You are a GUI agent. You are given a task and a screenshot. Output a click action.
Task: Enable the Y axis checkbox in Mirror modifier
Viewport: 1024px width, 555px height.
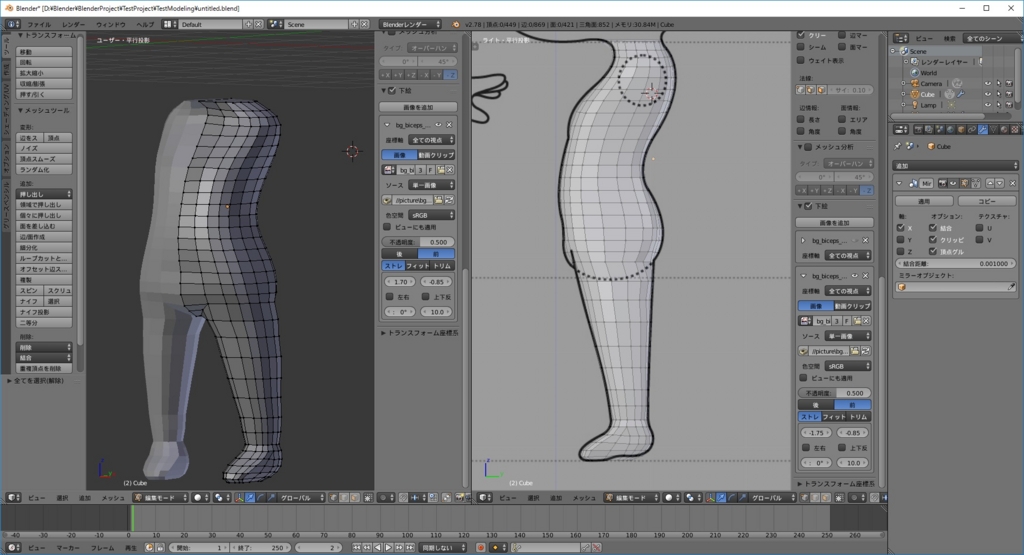click(x=901, y=240)
